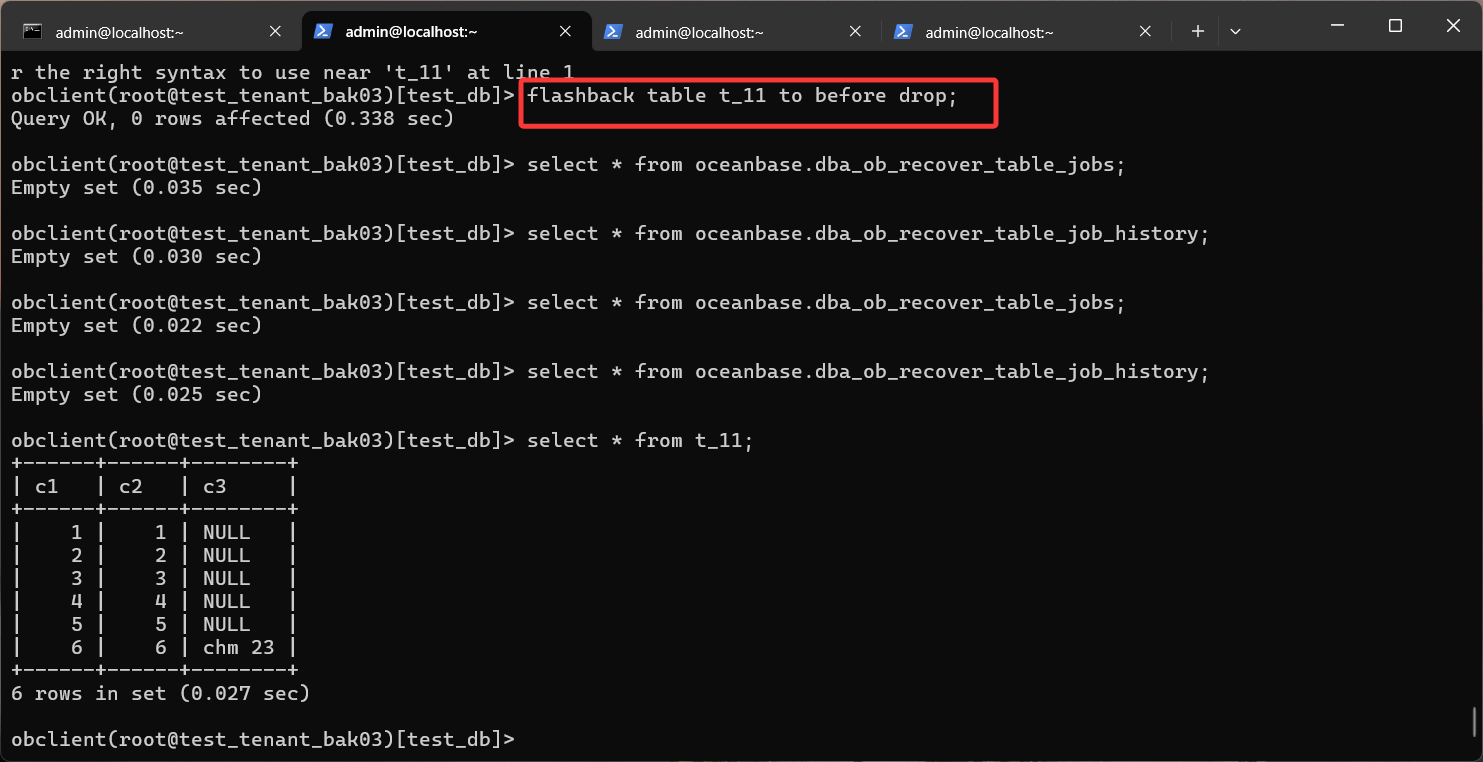Close the fourth admin@localhost tab
1483x762 pixels.
[1145, 31]
